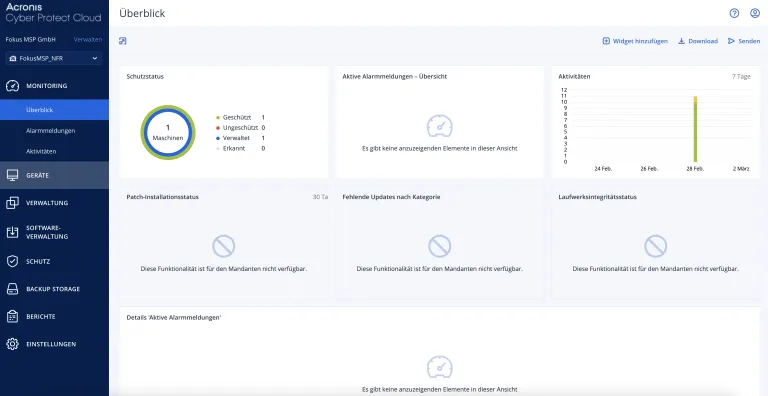
Task: Open the help question mark icon
Action: 734,13
